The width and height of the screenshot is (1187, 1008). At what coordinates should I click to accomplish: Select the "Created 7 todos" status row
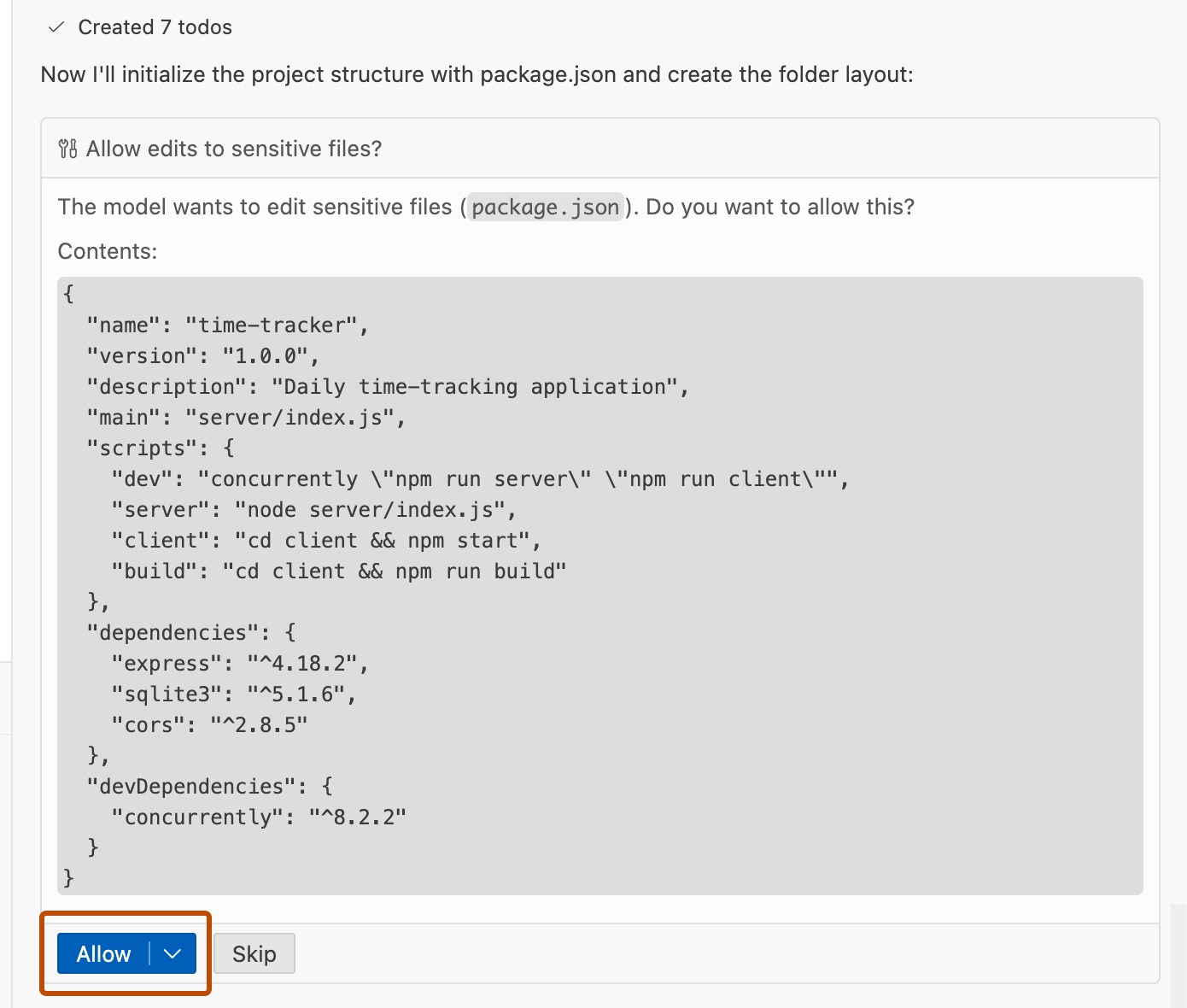coord(155,26)
